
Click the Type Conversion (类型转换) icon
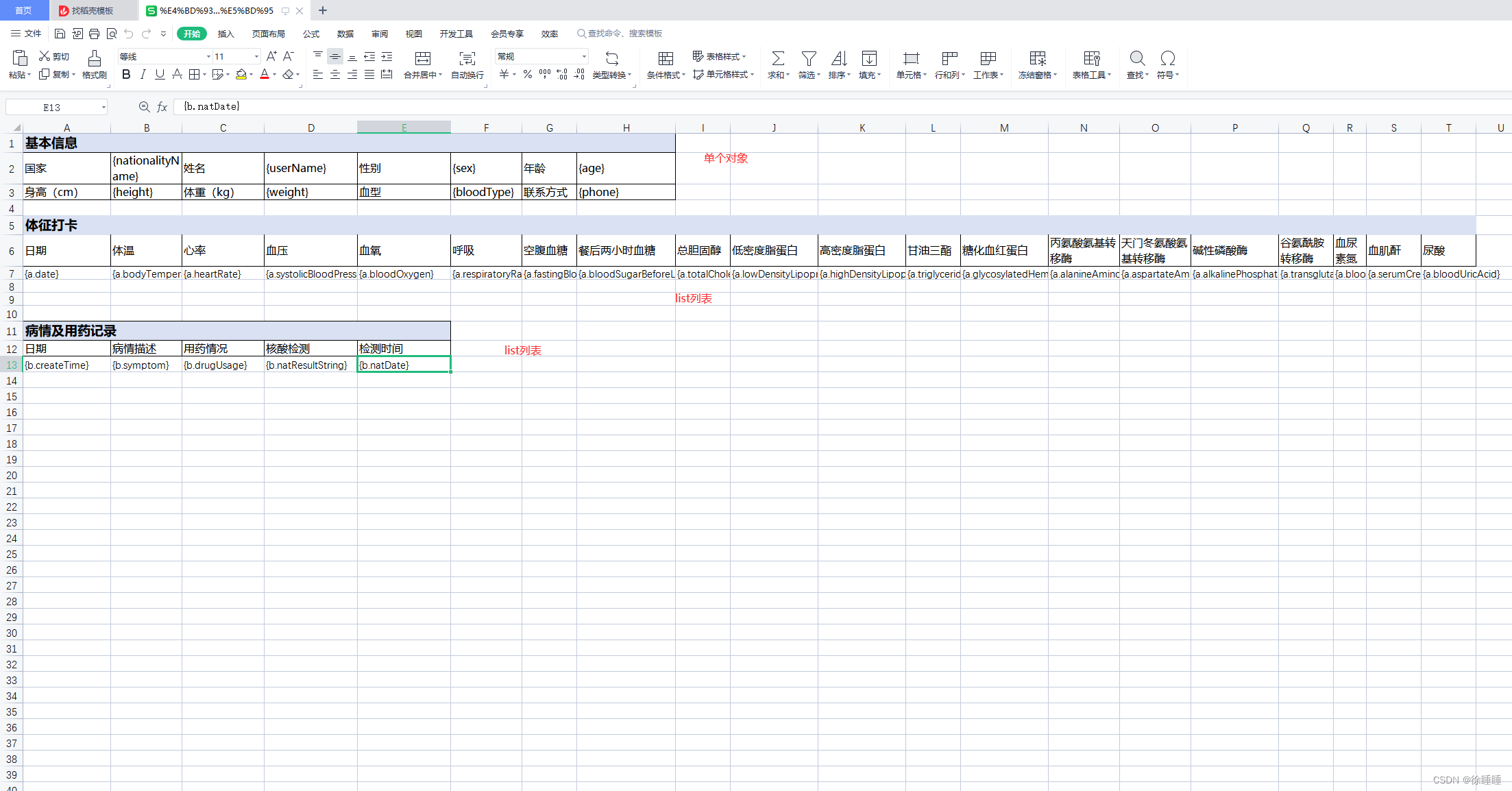point(612,58)
